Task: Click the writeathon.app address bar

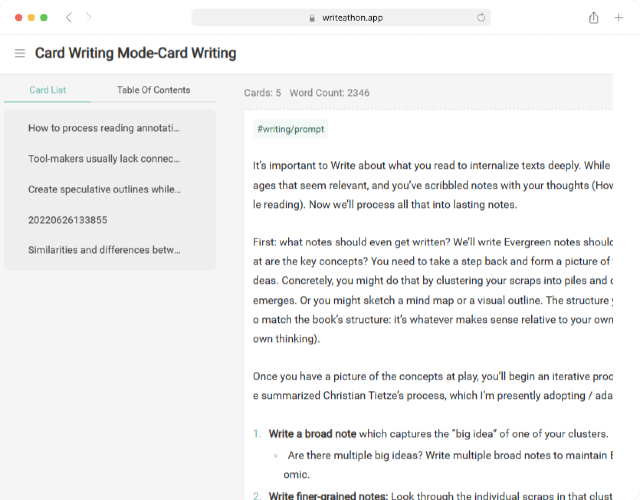Action: pyautogui.click(x=341, y=18)
